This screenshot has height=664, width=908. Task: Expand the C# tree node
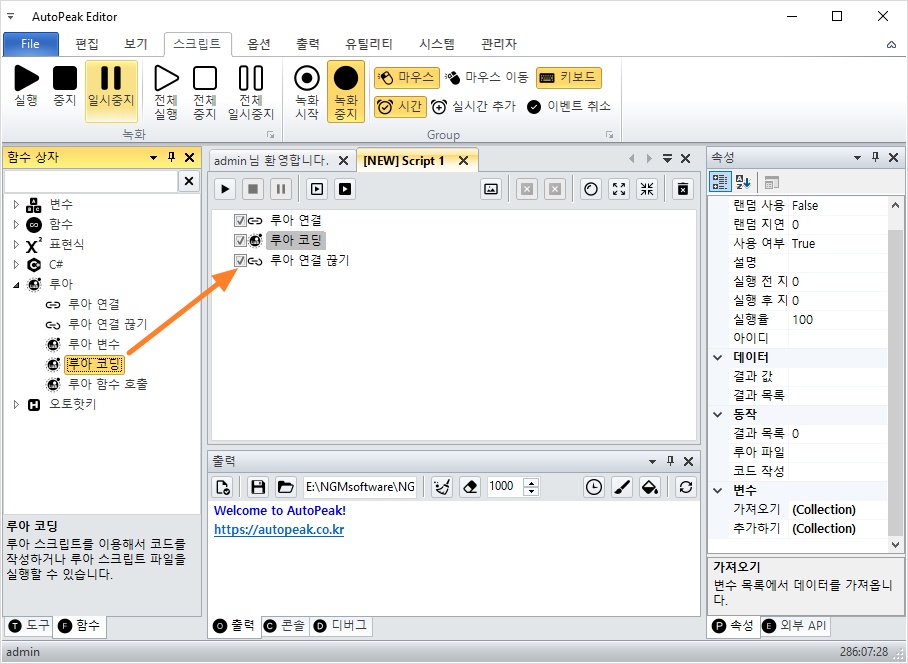click(16, 265)
